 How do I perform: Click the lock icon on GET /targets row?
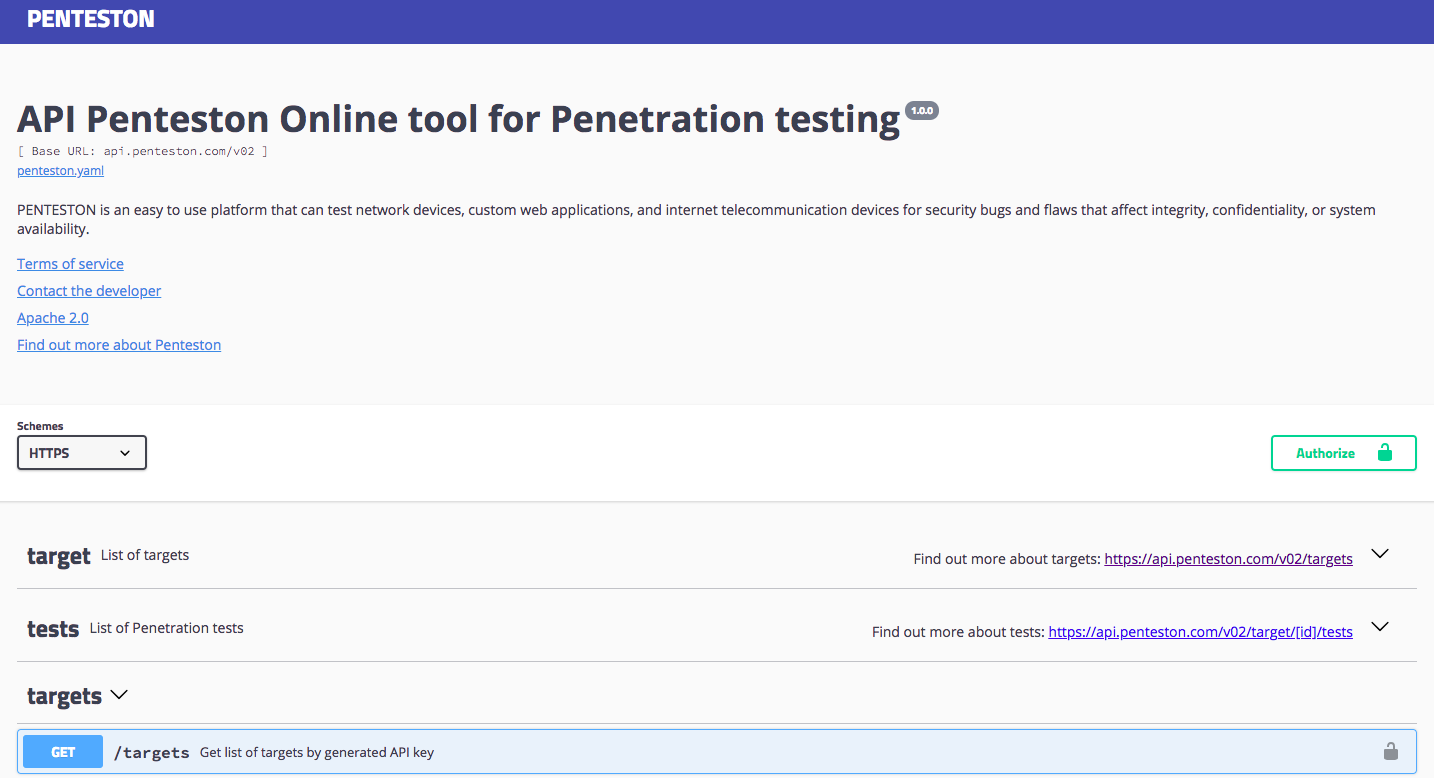[1390, 751]
